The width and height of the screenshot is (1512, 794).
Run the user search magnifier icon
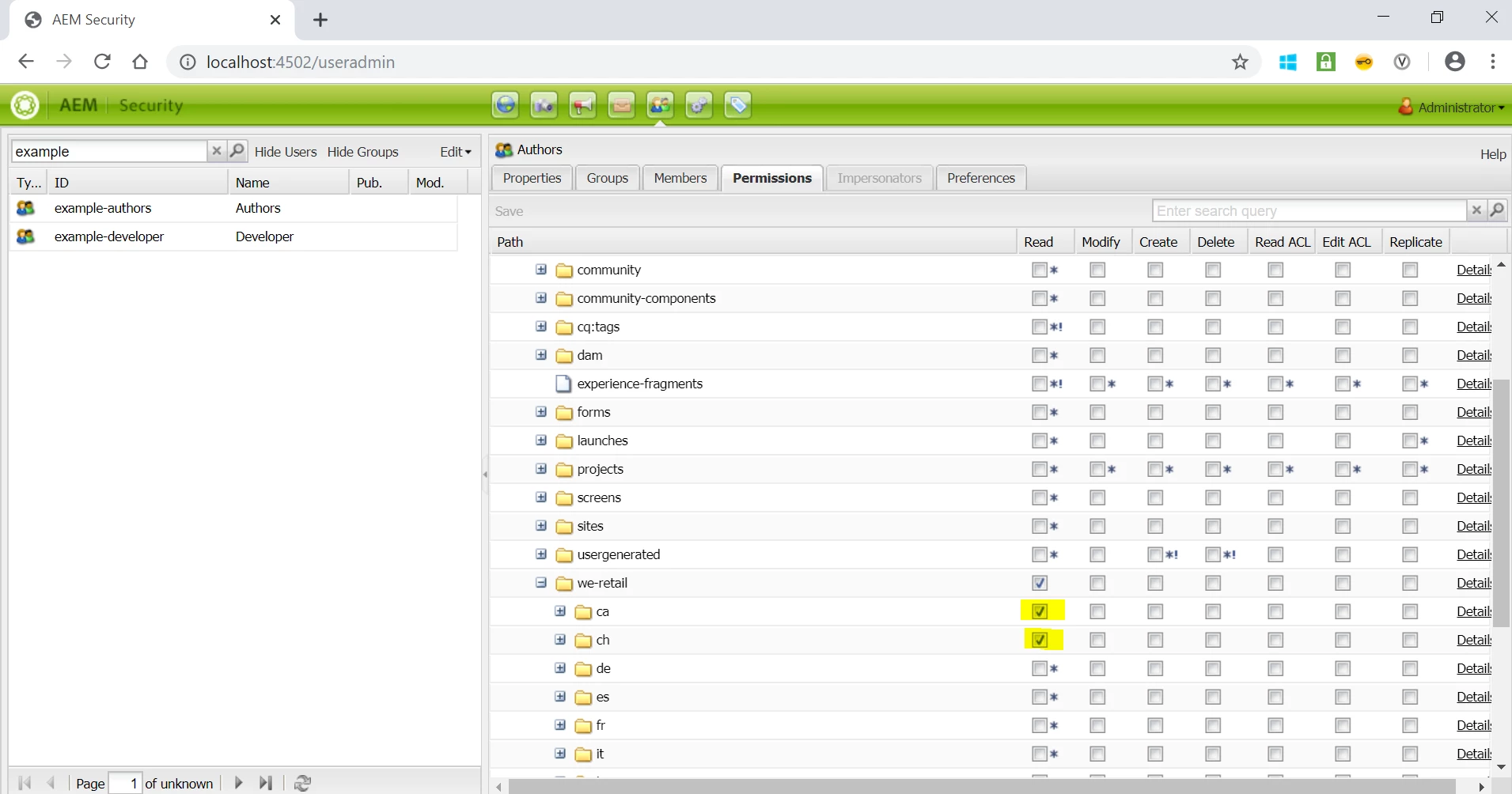237,150
